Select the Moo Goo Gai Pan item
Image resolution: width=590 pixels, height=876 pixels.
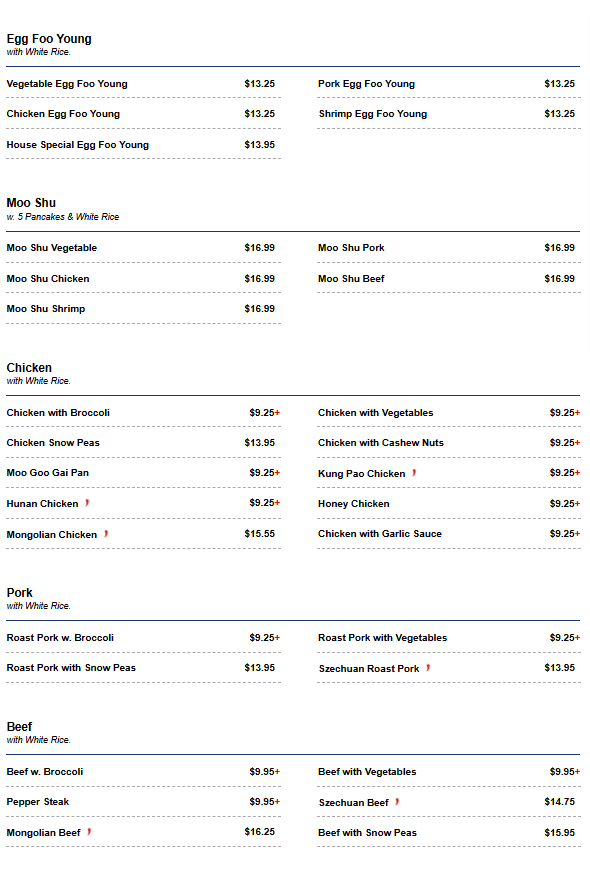(x=144, y=473)
